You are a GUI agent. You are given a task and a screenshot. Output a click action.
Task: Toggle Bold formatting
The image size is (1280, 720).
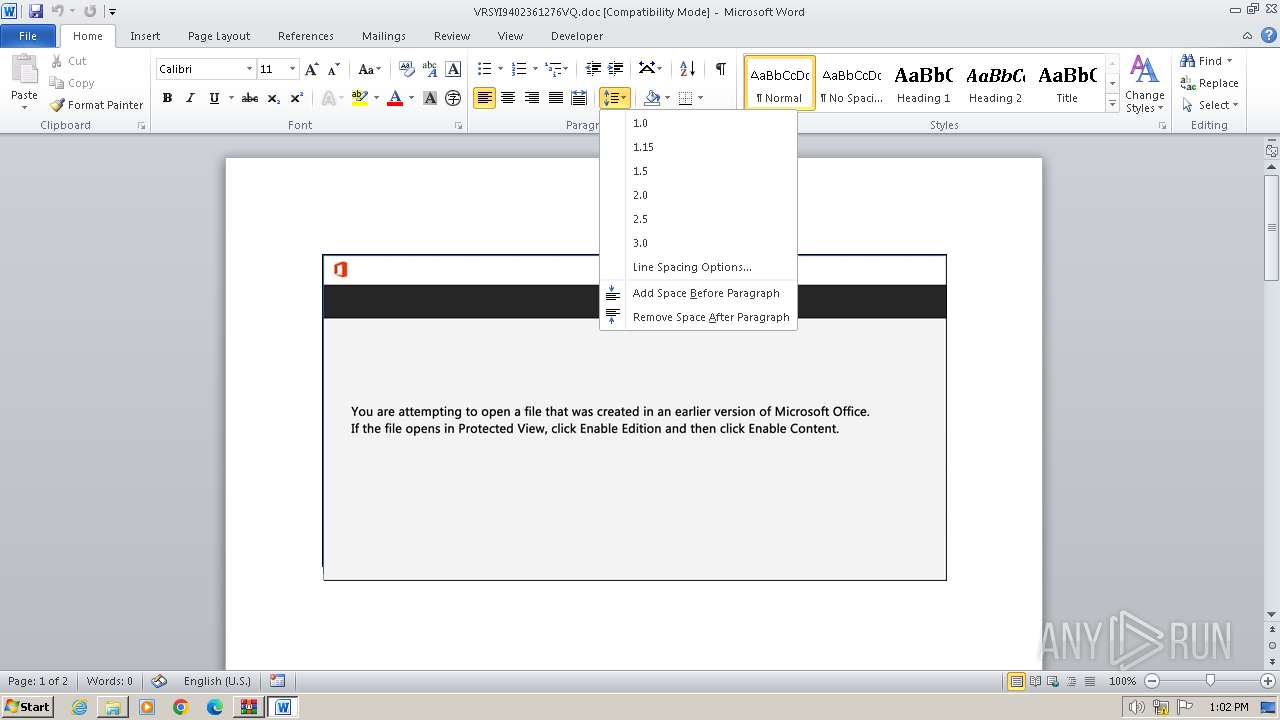click(167, 98)
